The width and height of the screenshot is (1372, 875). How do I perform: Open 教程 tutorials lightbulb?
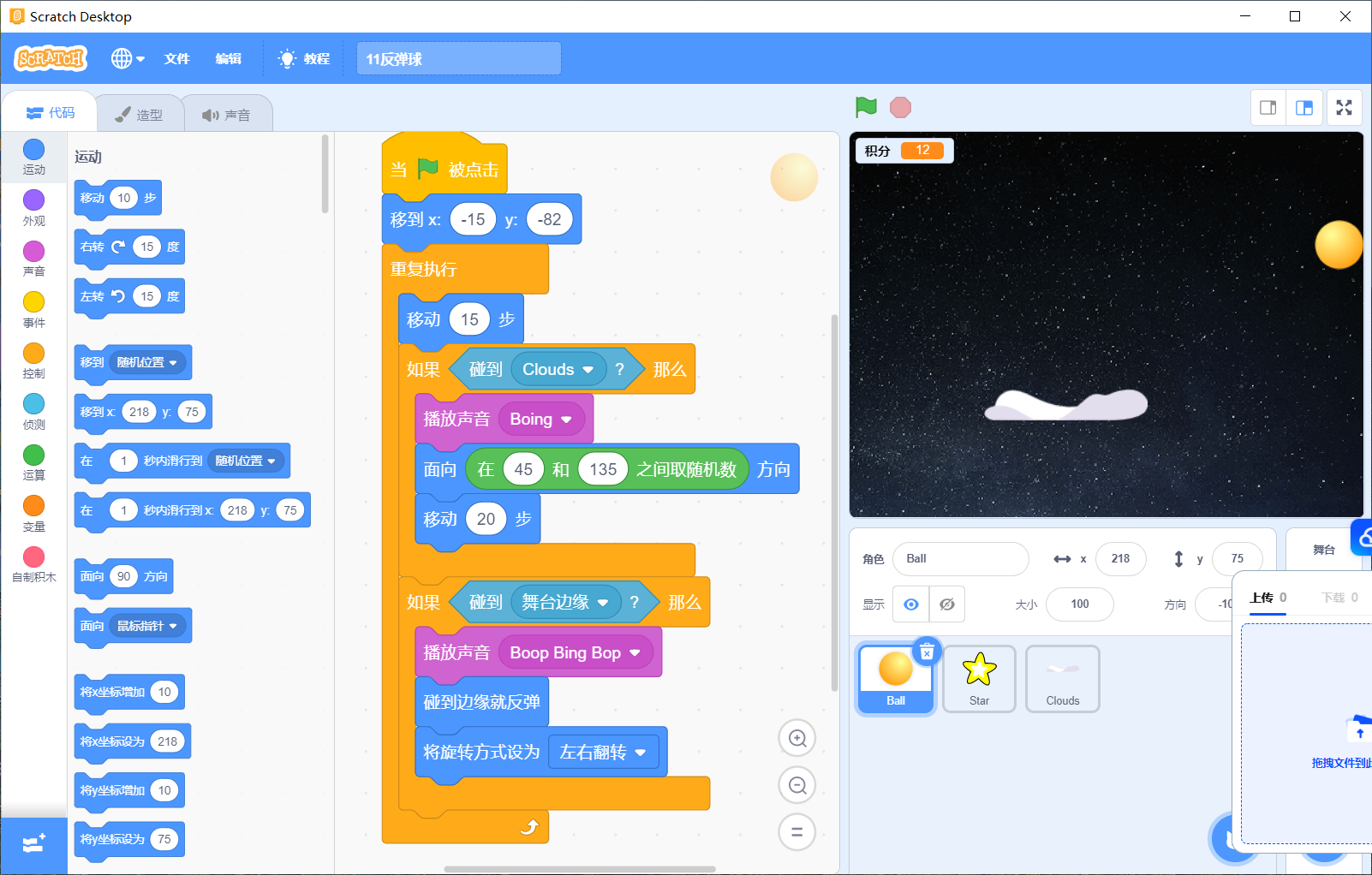tap(304, 58)
